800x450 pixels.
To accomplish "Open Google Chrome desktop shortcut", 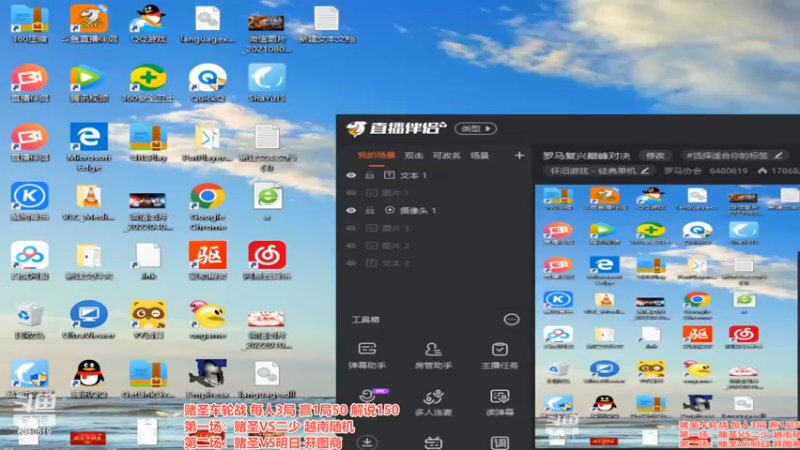I will 208,206.
